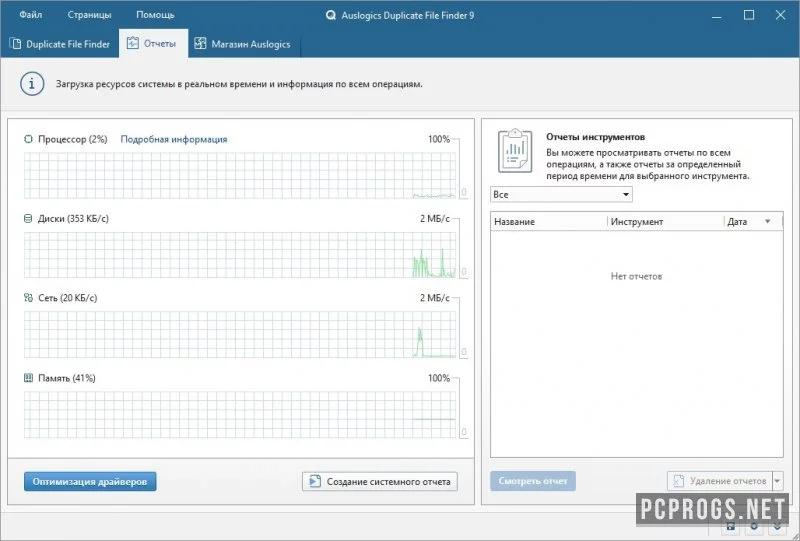Click the 'Сеть (20 КБ/с)' label

point(67,298)
